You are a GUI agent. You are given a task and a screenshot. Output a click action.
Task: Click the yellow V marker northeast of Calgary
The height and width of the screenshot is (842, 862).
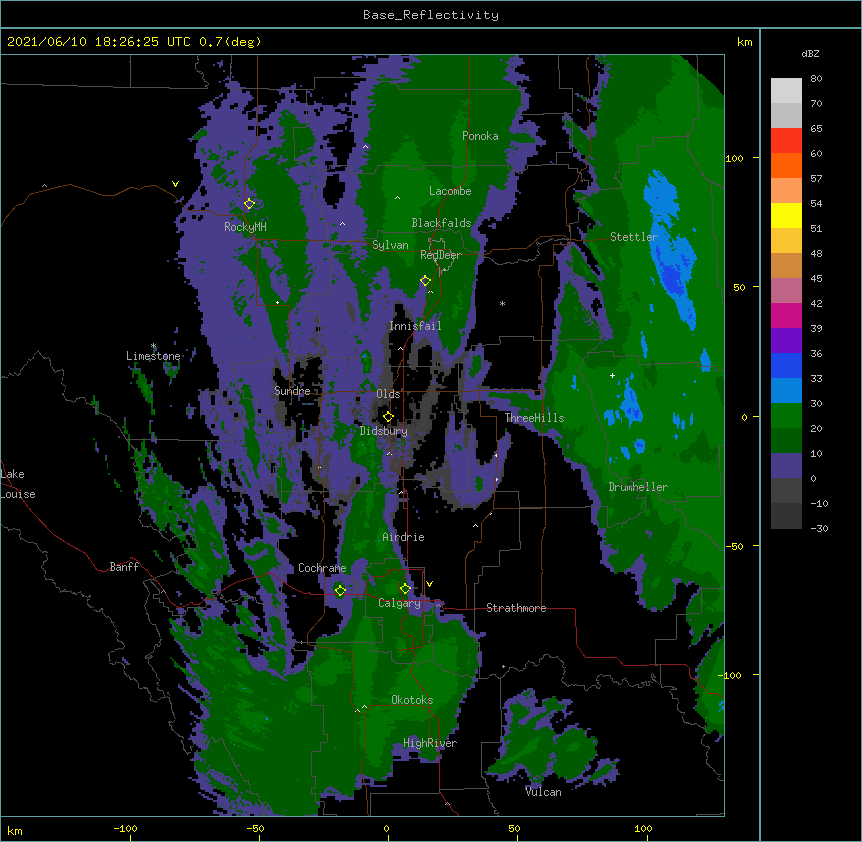coord(429,584)
